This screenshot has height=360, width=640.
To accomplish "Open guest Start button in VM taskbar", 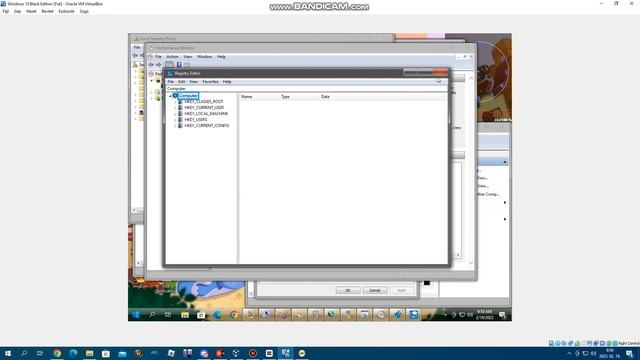I will (136, 315).
